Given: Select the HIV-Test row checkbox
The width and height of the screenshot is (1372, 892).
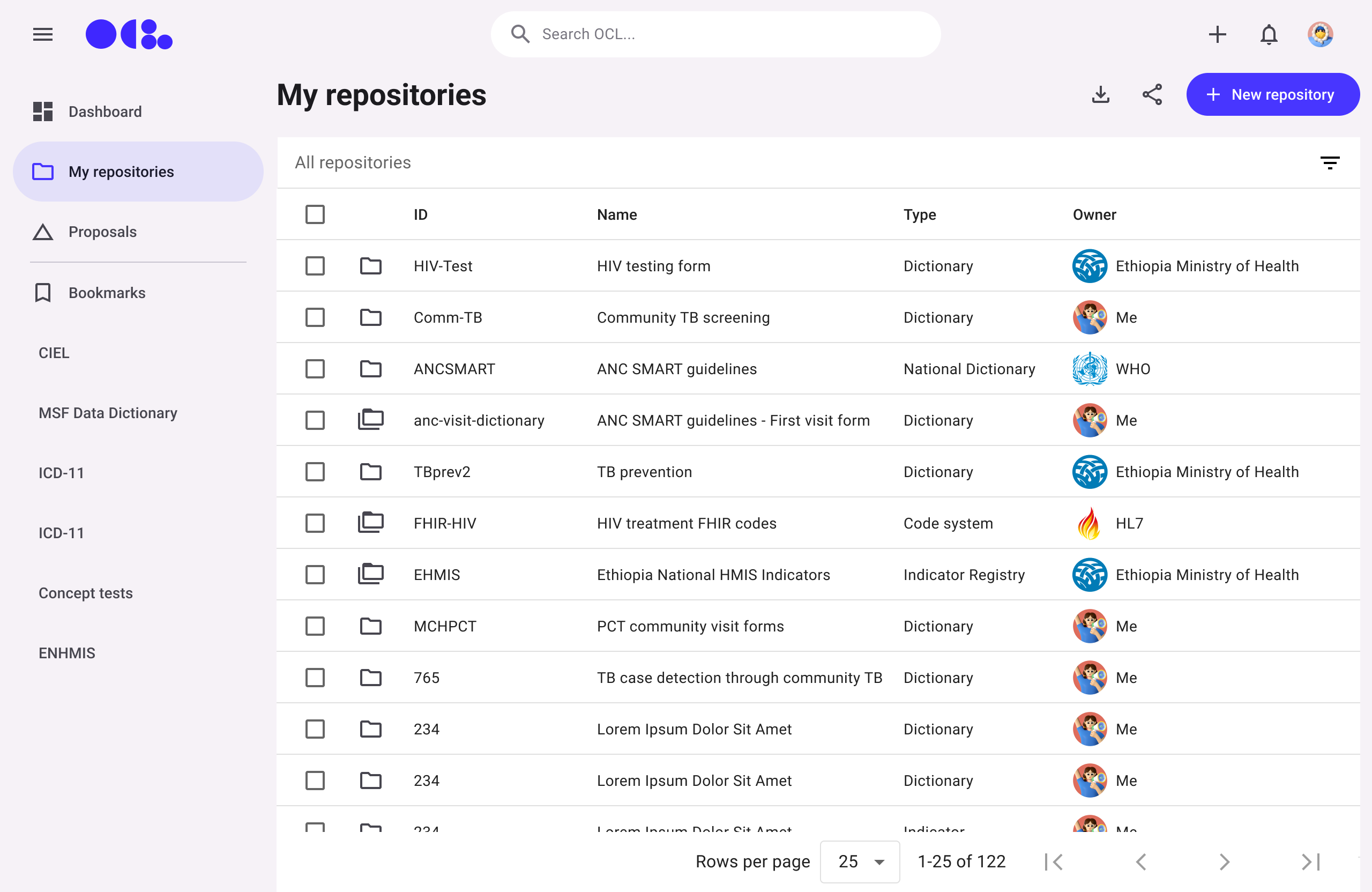Looking at the screenshot, I should pyautogui.click(x=315, y=266).
